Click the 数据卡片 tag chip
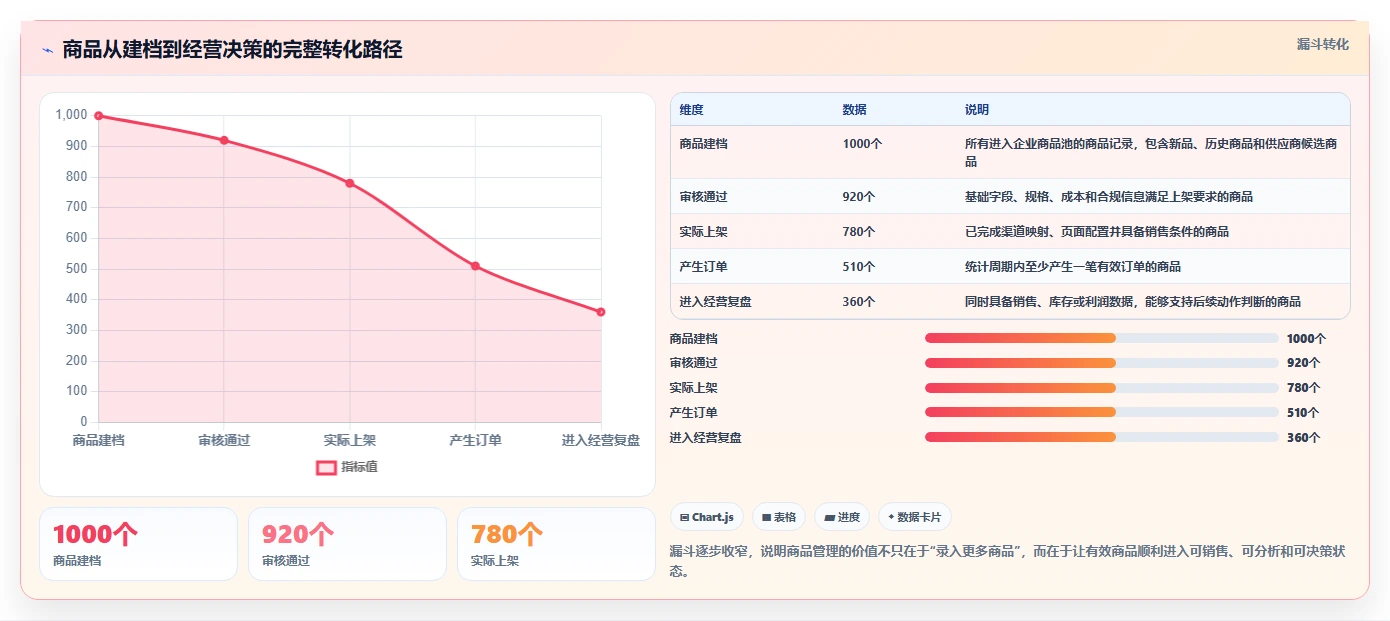The width and height of the screenshot is (1390, 621). pyautogui.click(x=915, y=517)
